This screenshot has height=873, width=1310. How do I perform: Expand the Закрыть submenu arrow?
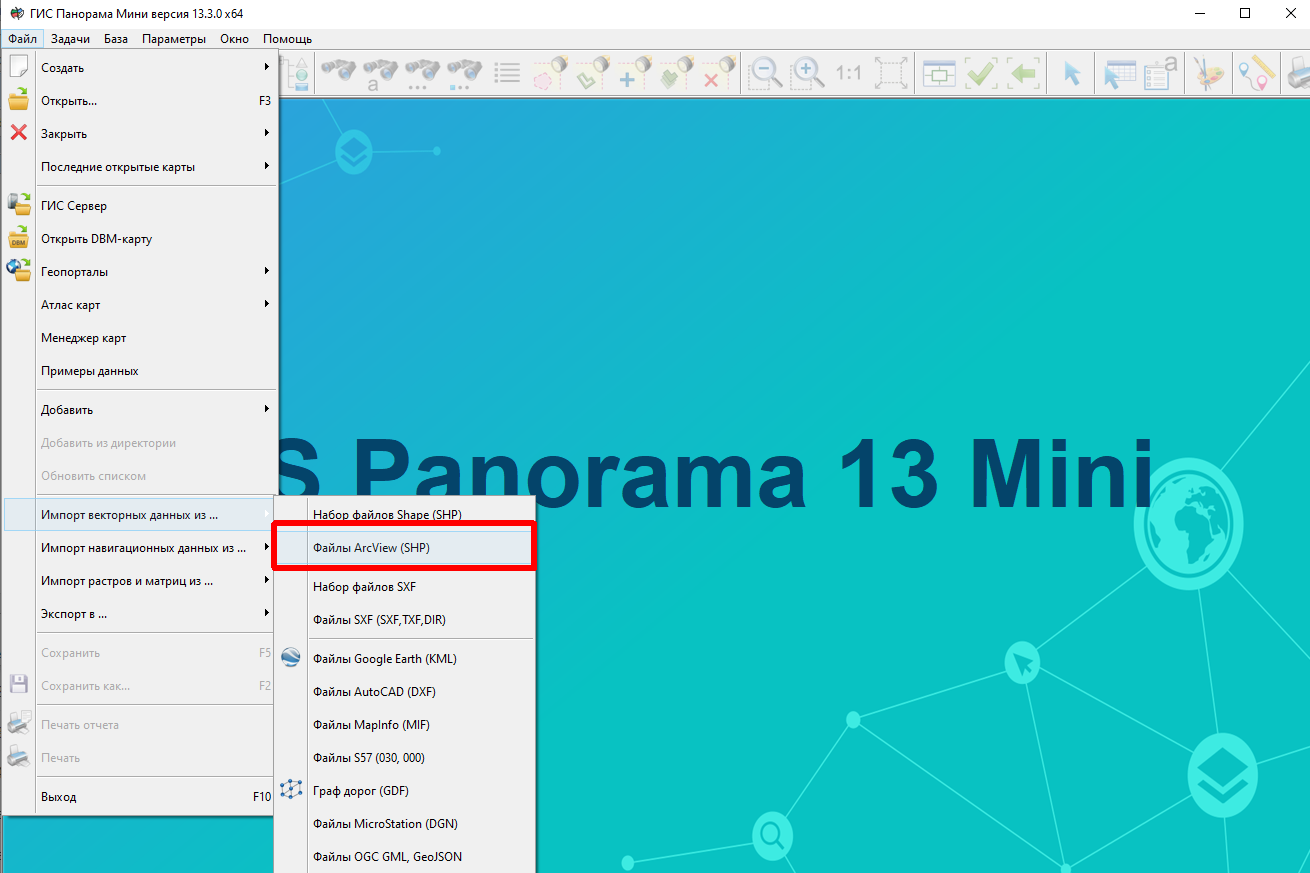[266, 133]
